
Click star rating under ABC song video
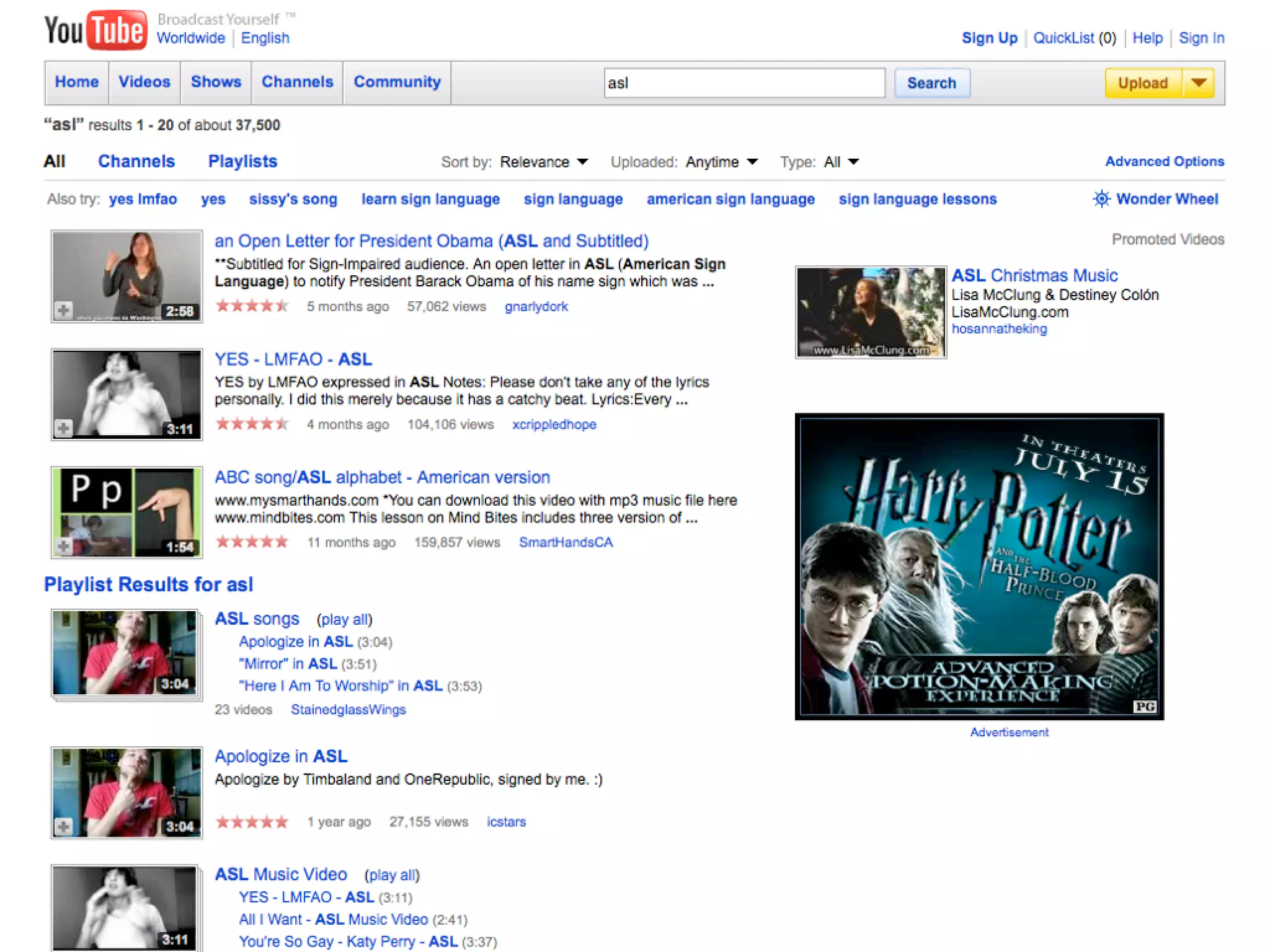252,542
